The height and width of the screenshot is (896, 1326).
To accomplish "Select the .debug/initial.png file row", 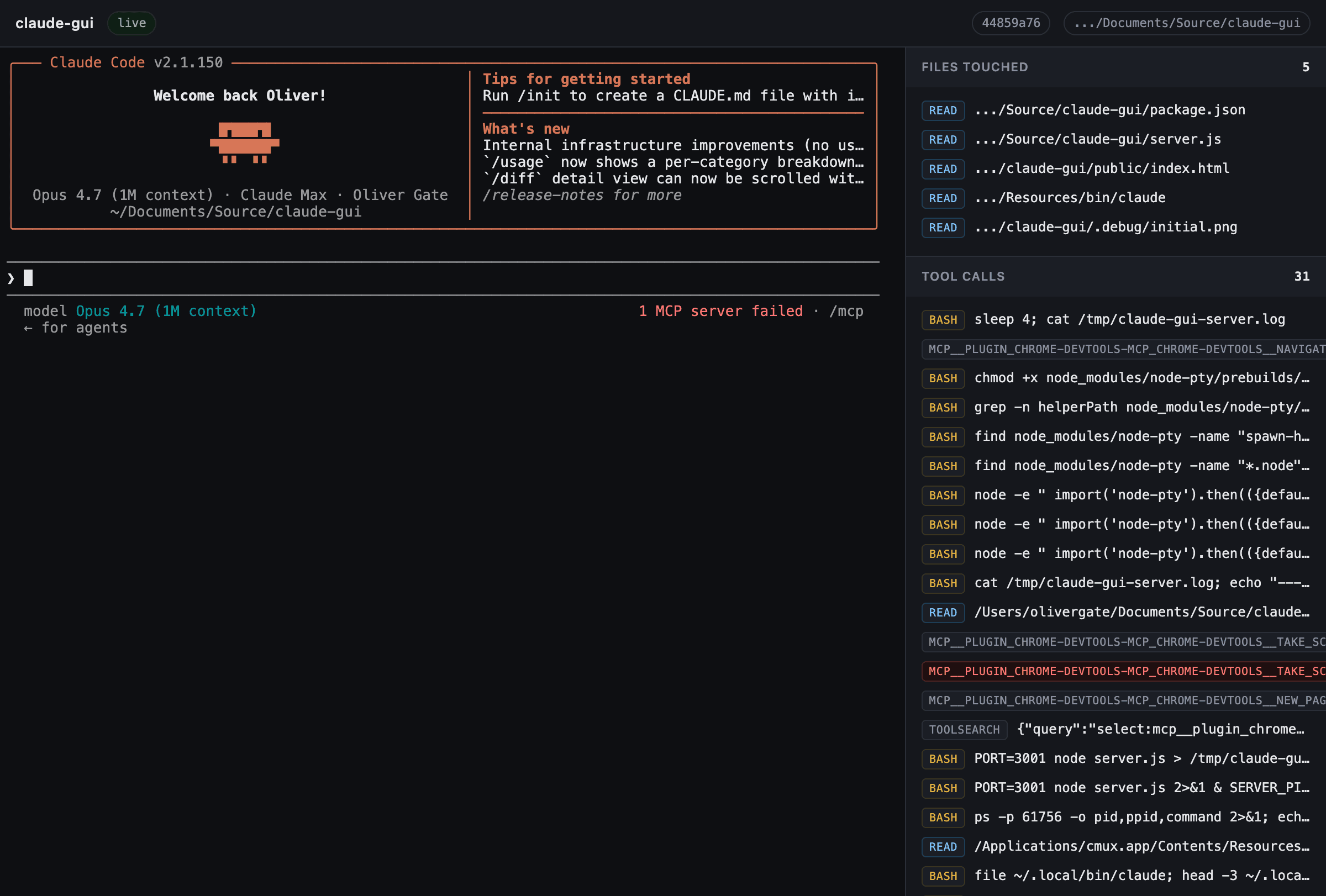I will [1115, 227].
